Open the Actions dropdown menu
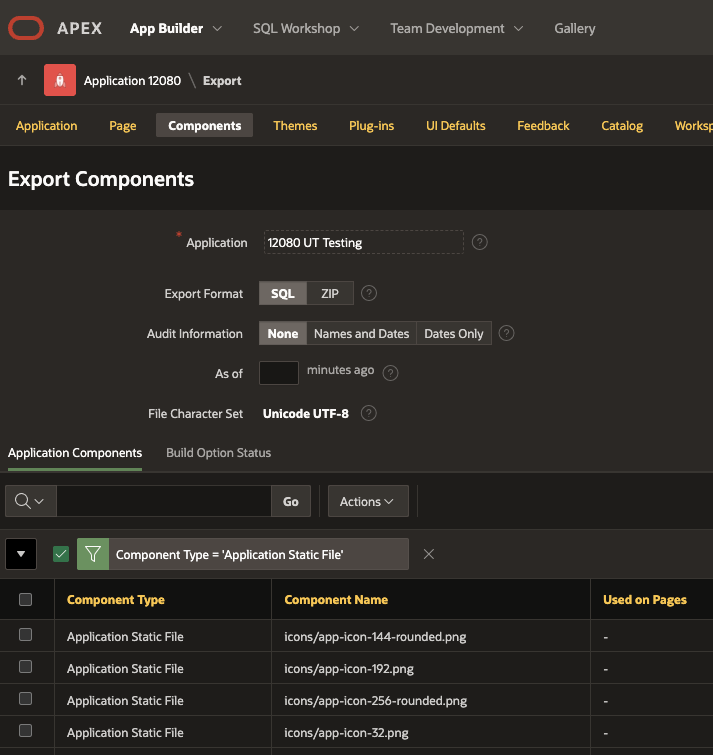This screenshot has height=755, width=713. click(x=368, y=501)
